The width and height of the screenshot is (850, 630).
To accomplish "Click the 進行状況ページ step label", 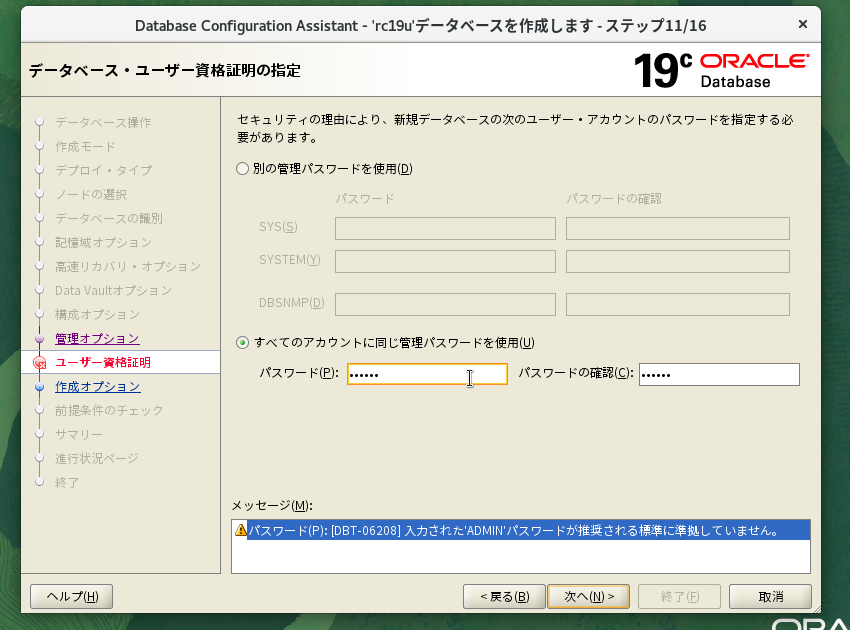I will pos(96,459).
